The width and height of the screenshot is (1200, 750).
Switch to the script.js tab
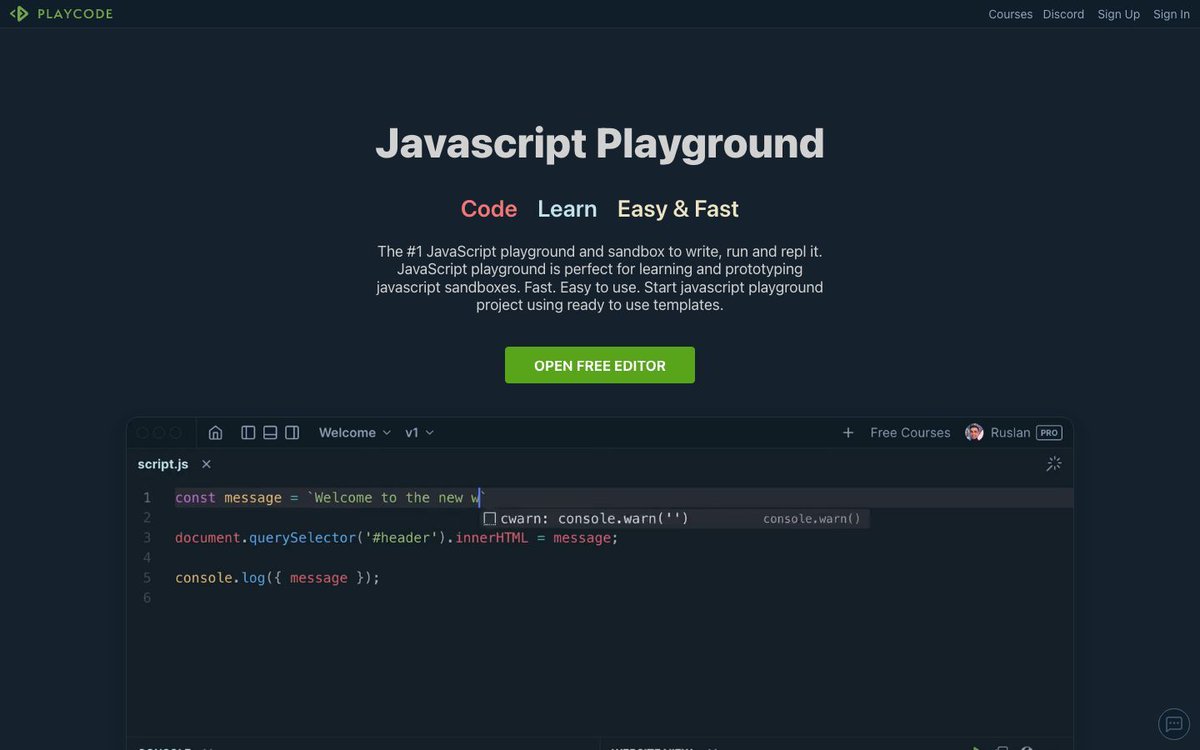click(162, 463)
